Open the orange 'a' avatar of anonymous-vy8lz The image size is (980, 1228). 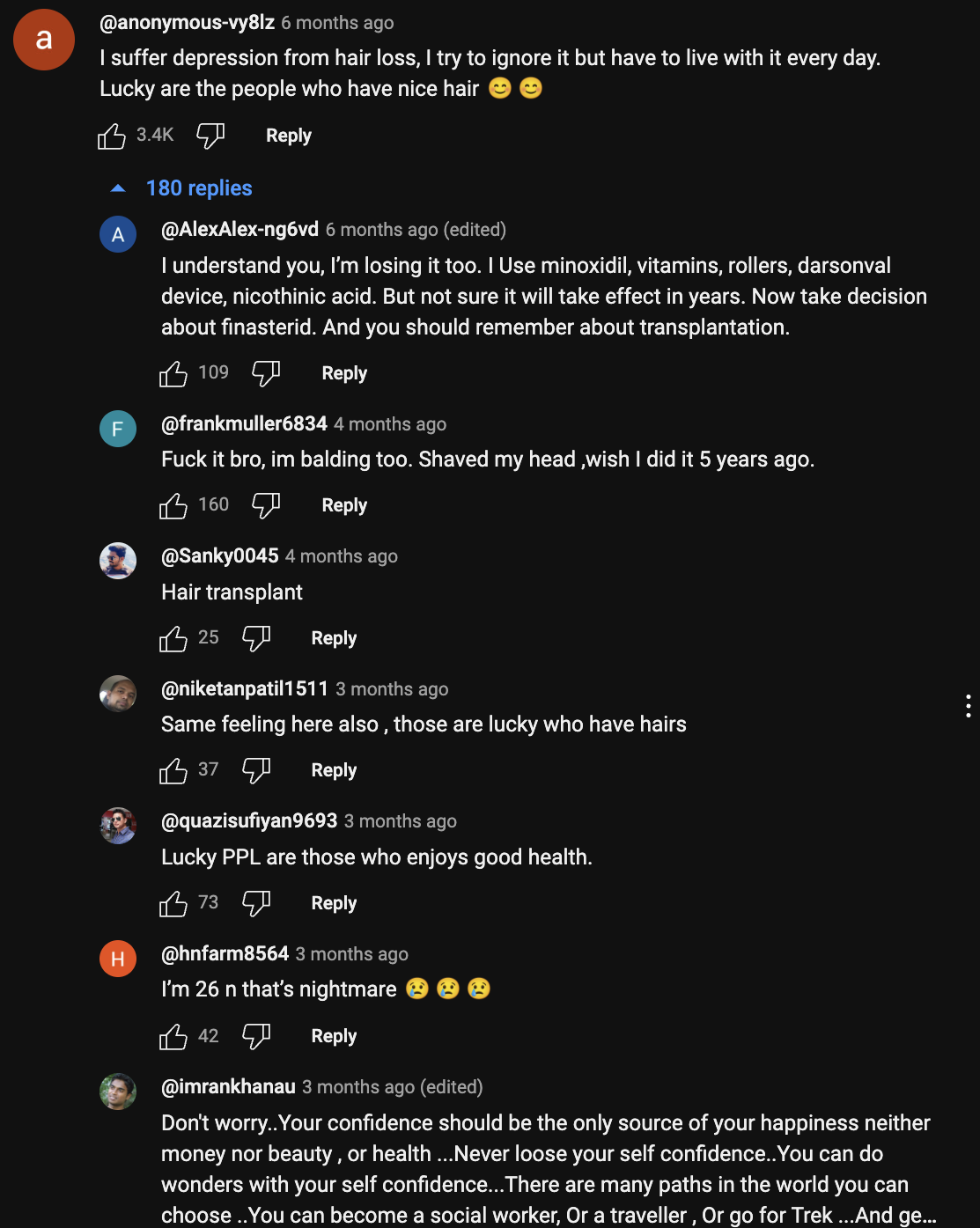44,40
